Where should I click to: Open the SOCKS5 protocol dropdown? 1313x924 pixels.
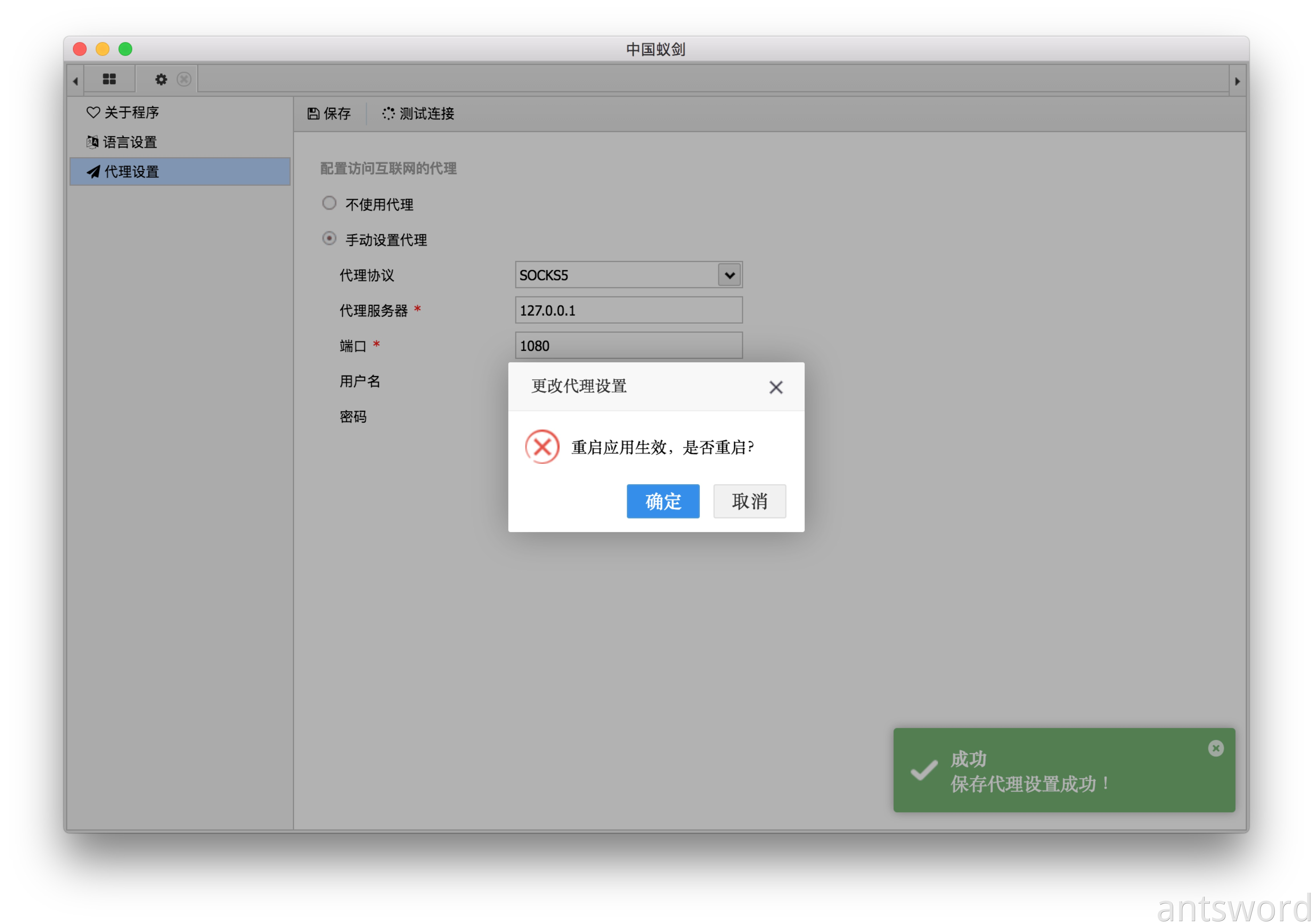(x=730, y=276)
